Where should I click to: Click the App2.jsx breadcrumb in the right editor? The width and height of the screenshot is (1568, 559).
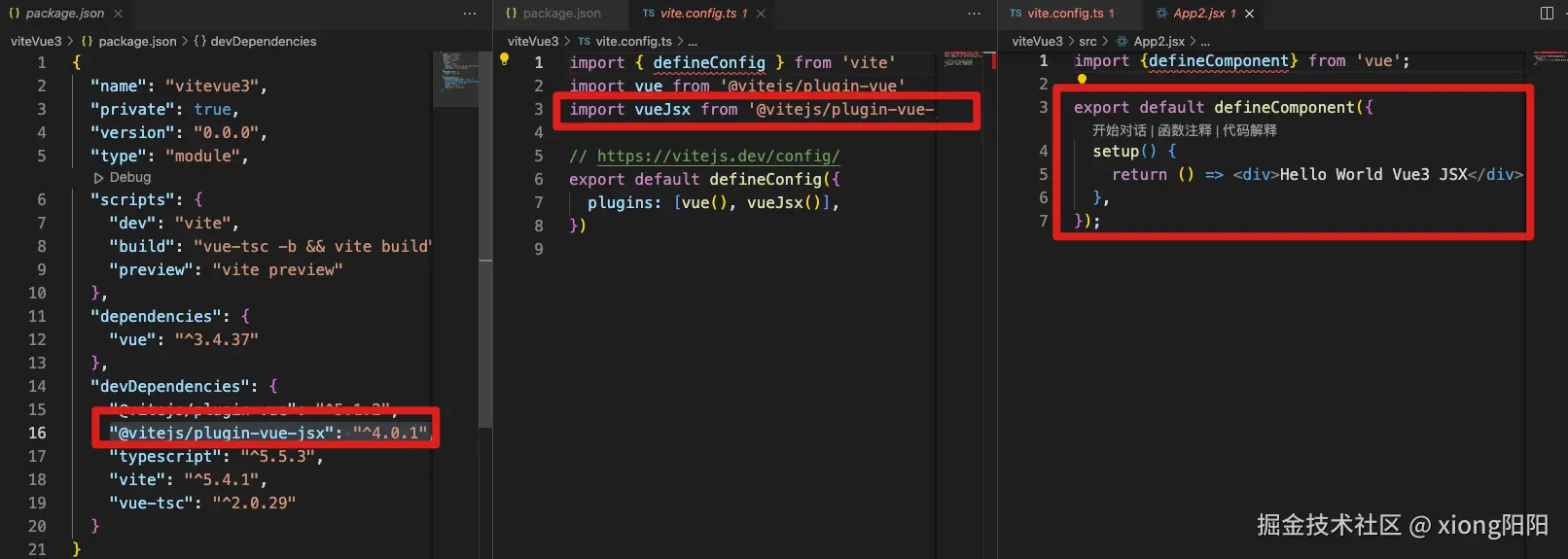pyautogui.click(x=1158, y=41)
